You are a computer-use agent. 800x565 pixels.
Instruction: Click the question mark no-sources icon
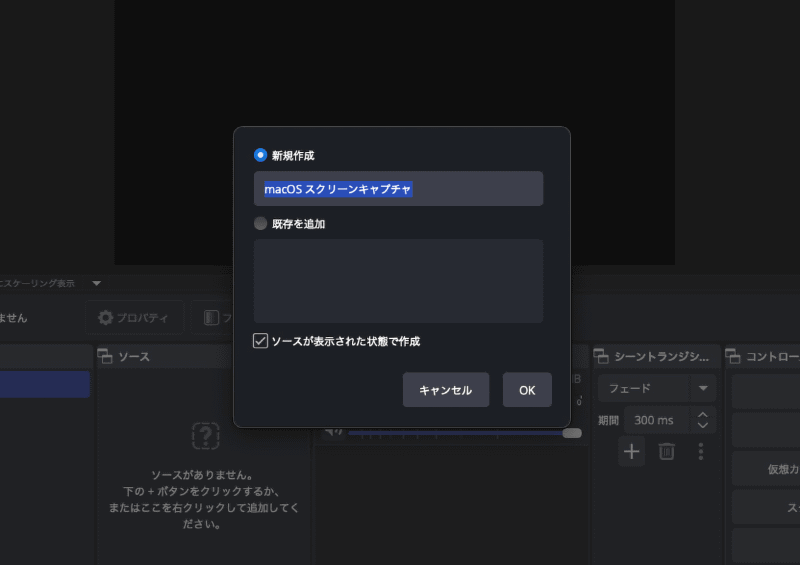[x=206, y=436]
